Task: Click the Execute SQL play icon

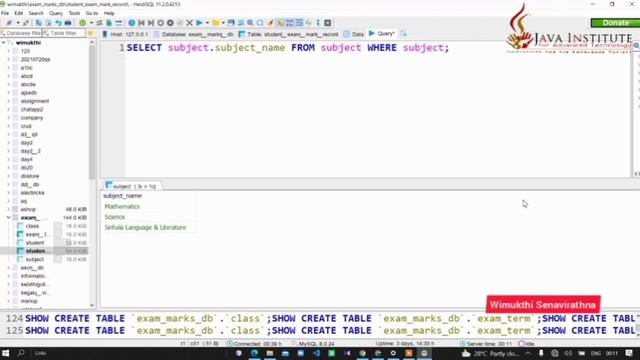Action: [x=199, y=23]
